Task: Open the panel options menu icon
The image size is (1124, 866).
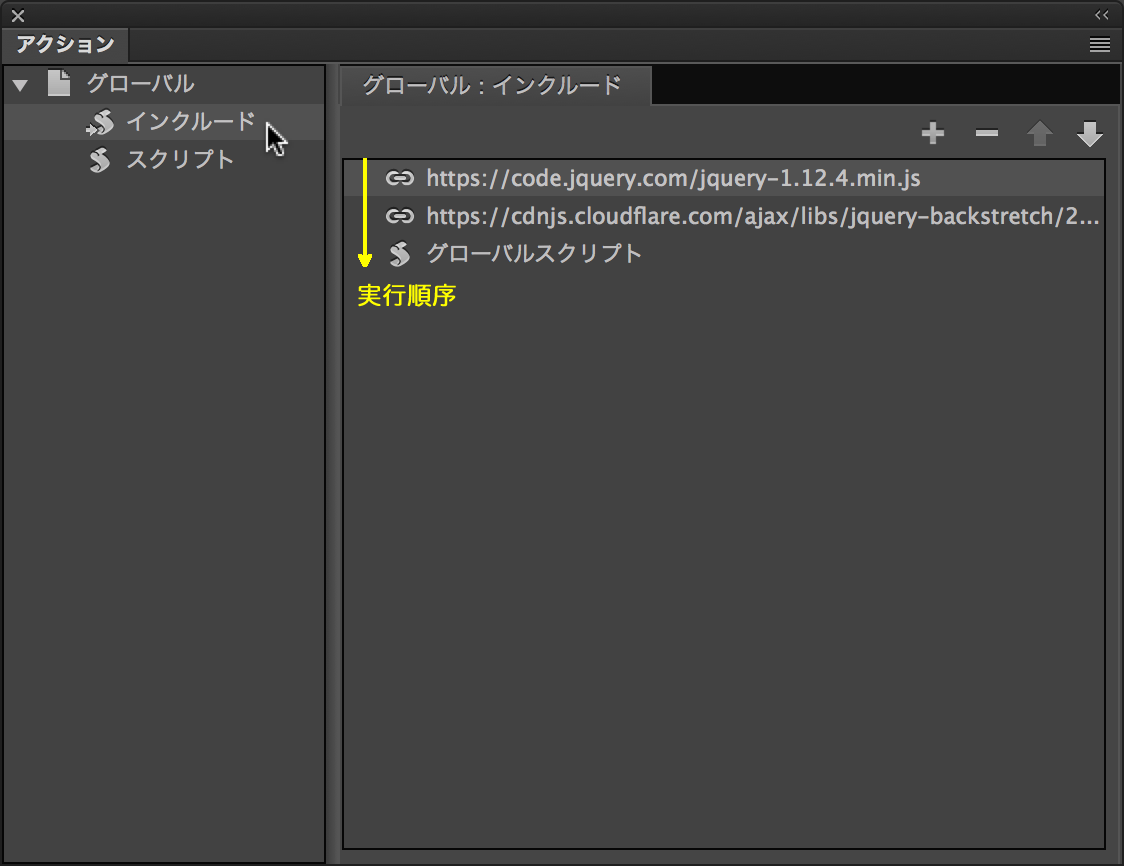Action: coord(1100,45)
